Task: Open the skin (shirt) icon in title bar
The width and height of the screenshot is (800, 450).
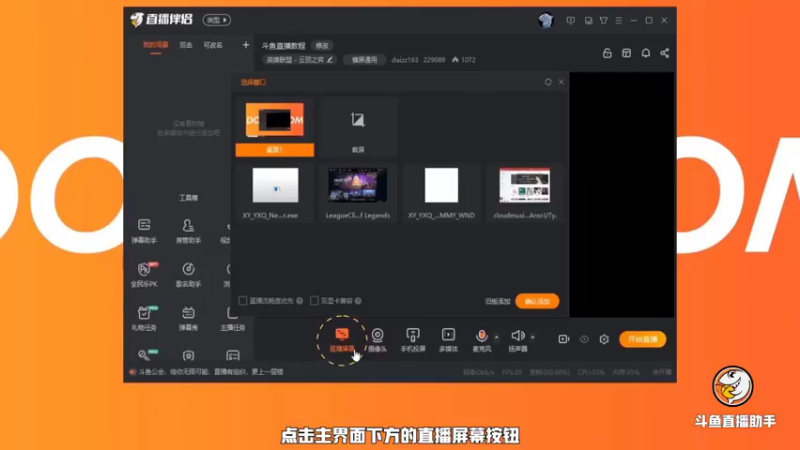Action: [x=604, y=20]
